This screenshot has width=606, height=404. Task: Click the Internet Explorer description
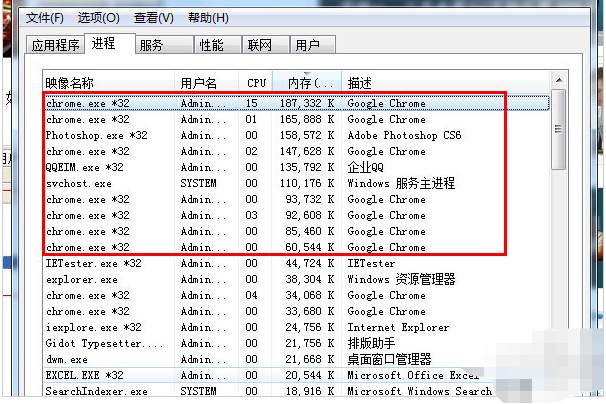tap(398, 327)
